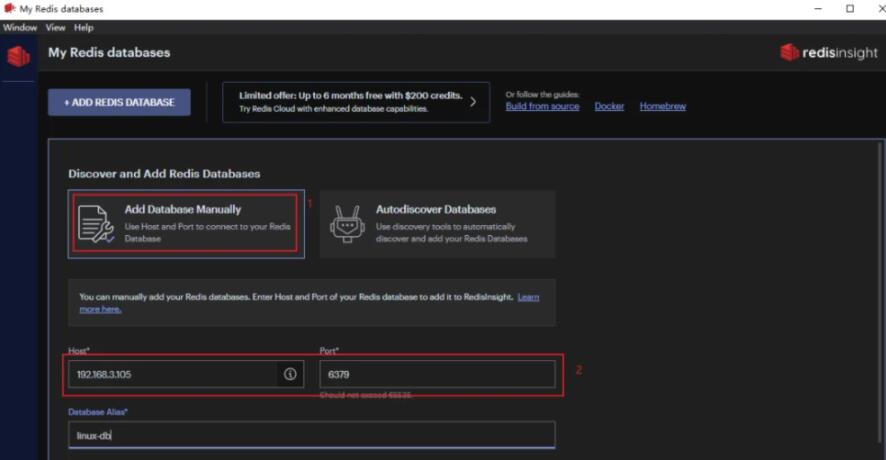
Task: Expand the limited offer banner chevron arrow
Action: coord(473,102)
